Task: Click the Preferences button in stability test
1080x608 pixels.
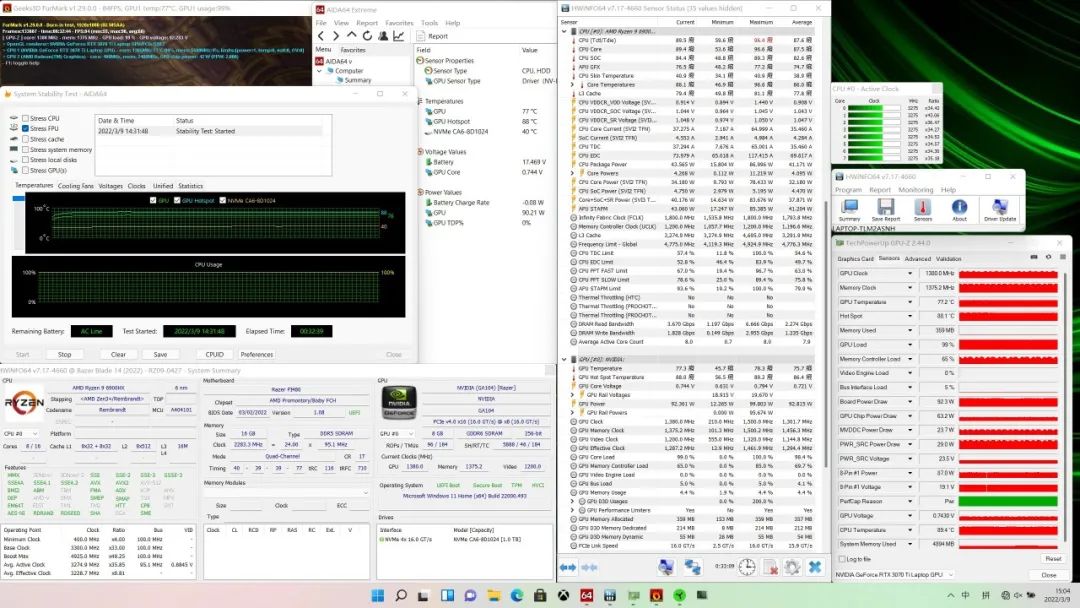Action: (256, 354)
